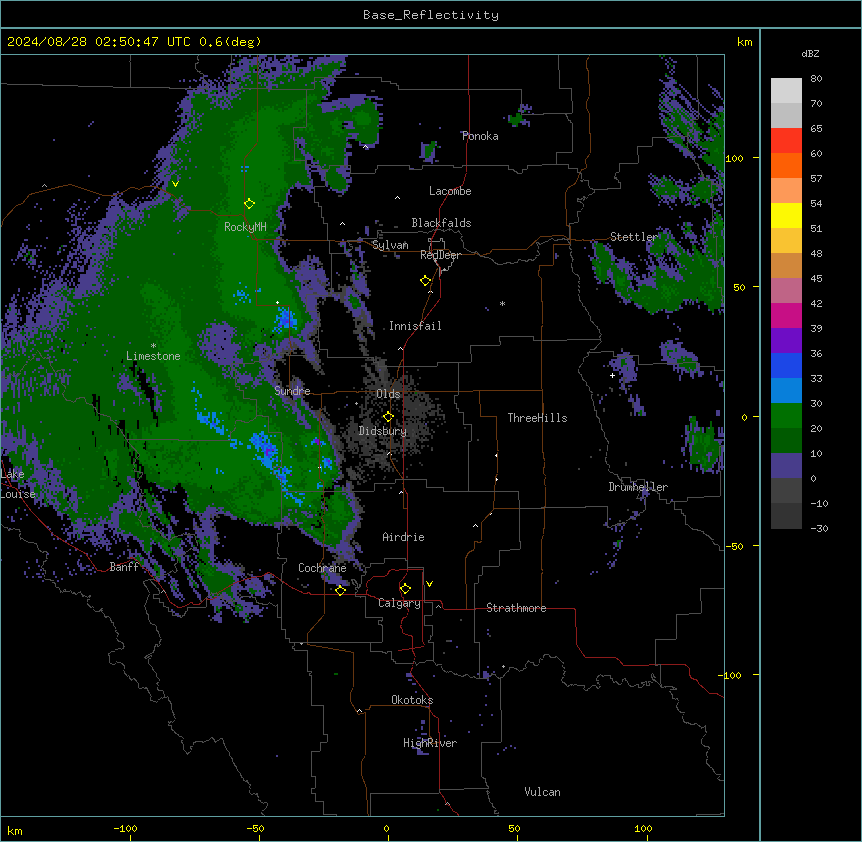Click the Okotoks town label
This screenshot has height=842, width=862.
412,700
